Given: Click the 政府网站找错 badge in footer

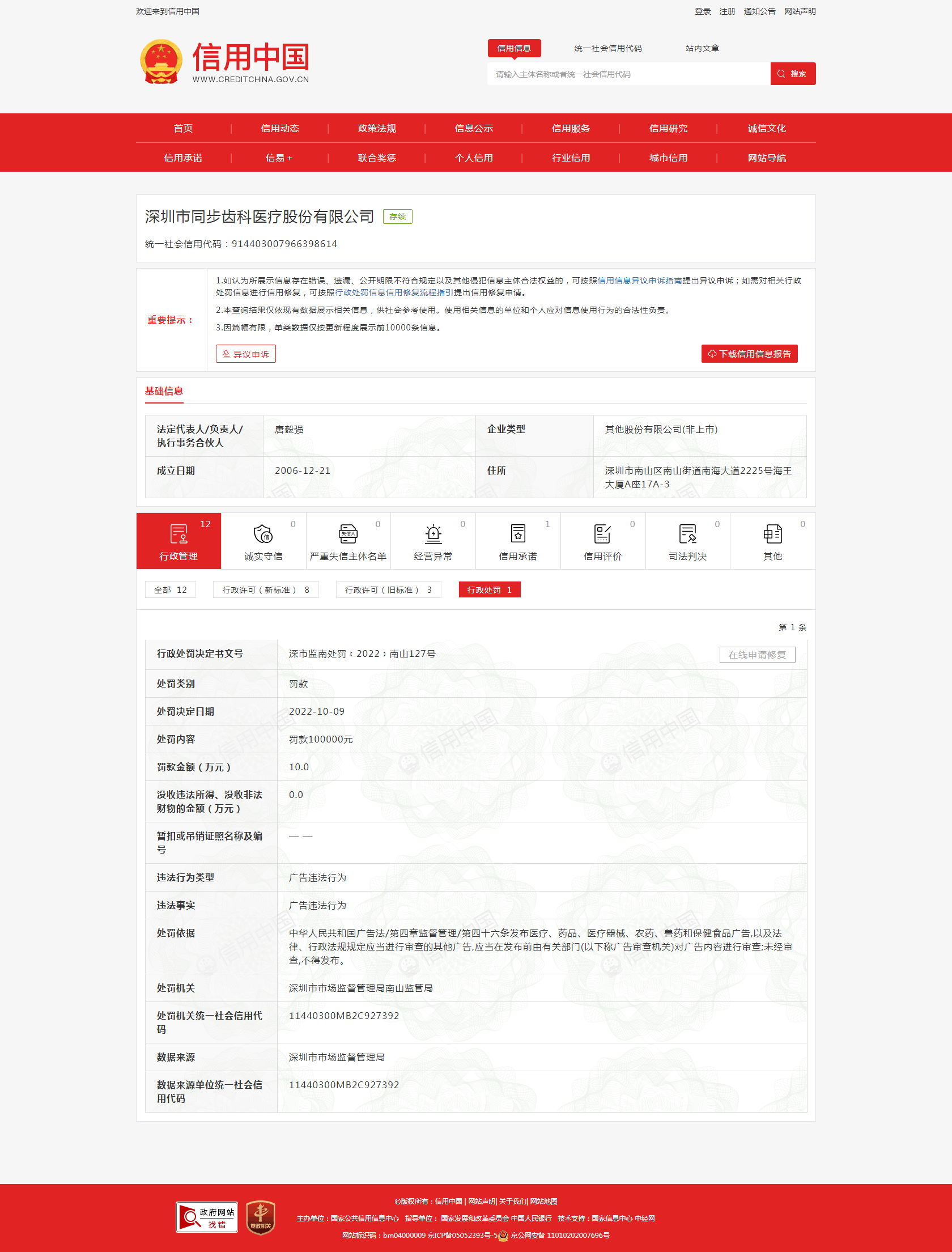Looking at the screenshot, I should (x=206, y=1217).
